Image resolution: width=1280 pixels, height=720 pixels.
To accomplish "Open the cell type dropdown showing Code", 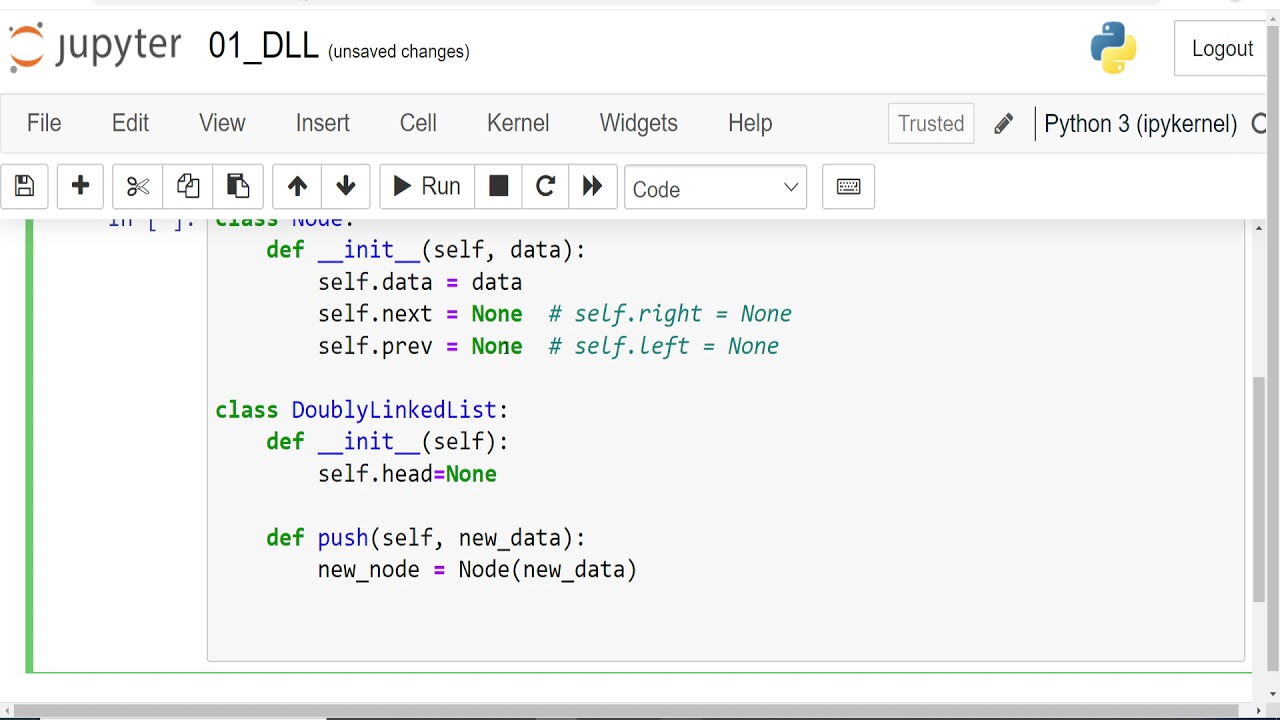I will coord(715,188).
